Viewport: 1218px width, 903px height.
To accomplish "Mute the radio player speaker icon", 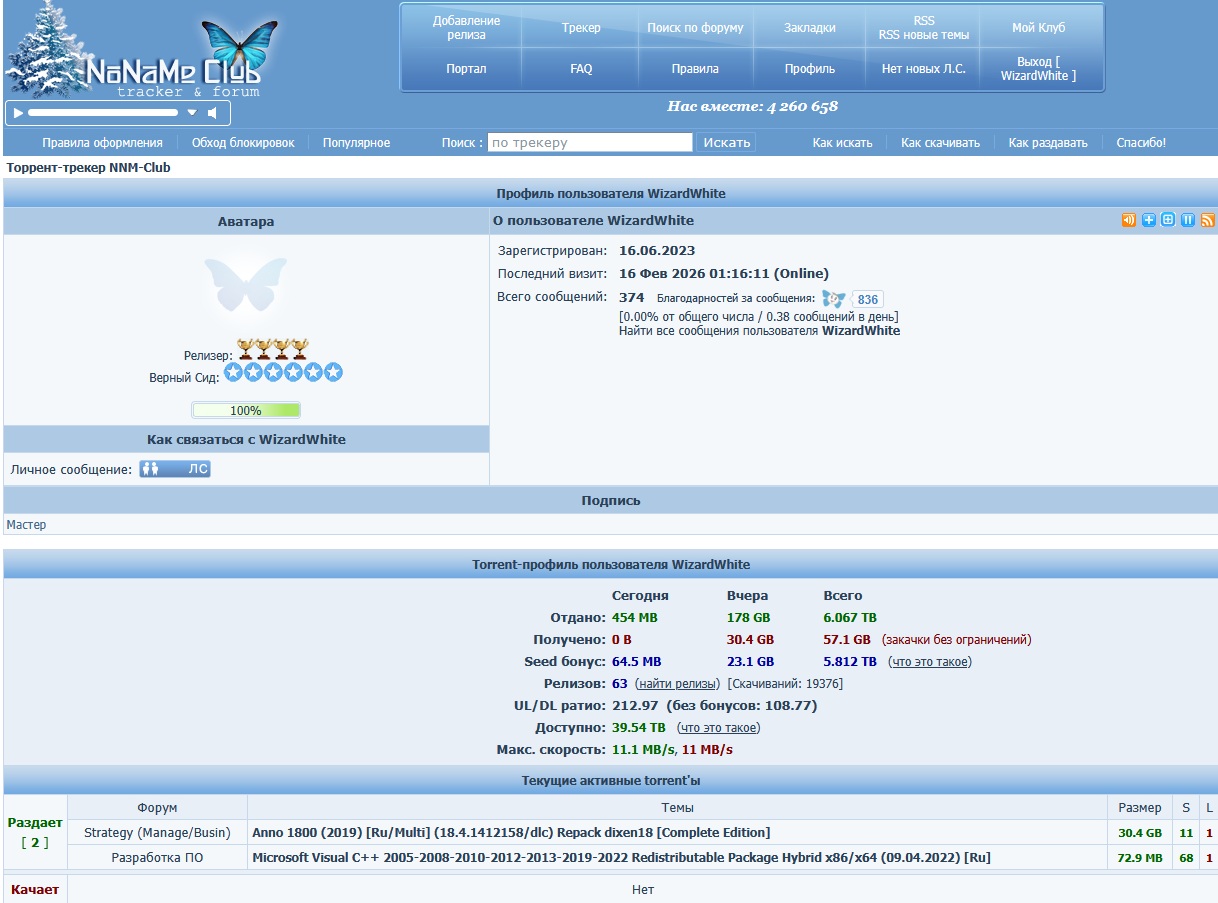I will [x=214, y=113].
